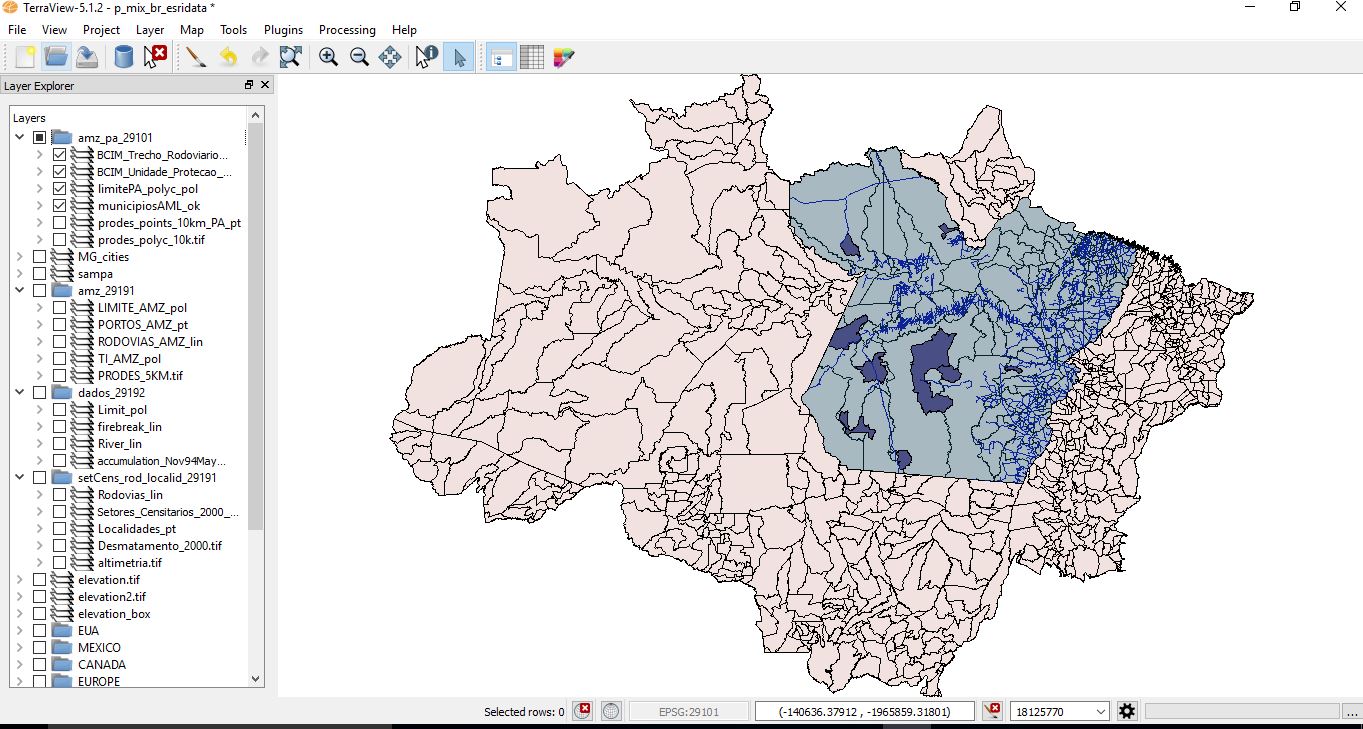Click the Draw paintbrush toolbar icon

[195, 57]
